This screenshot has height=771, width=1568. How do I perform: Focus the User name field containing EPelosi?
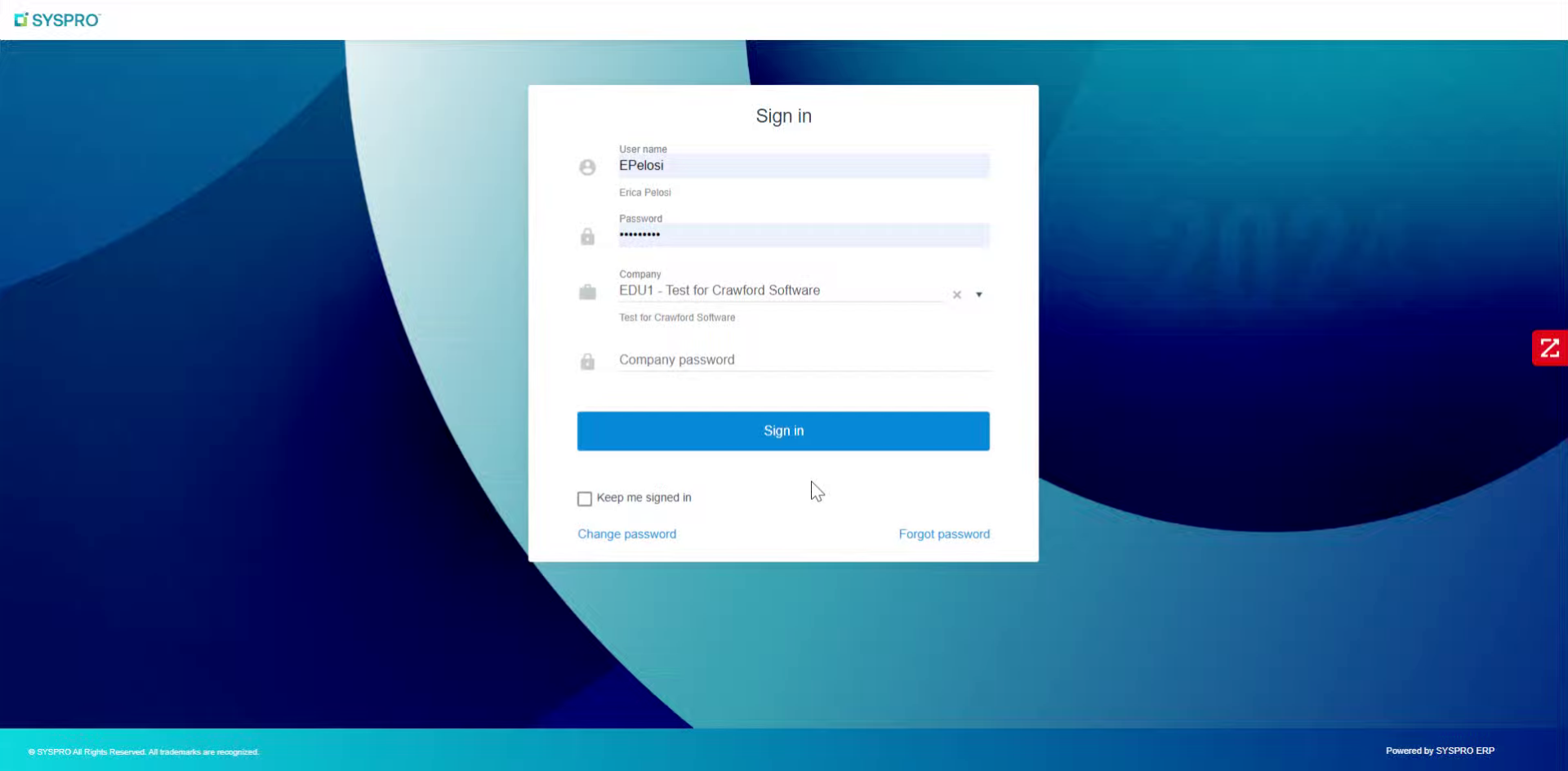pyautogui.click(x=804, y=166)
